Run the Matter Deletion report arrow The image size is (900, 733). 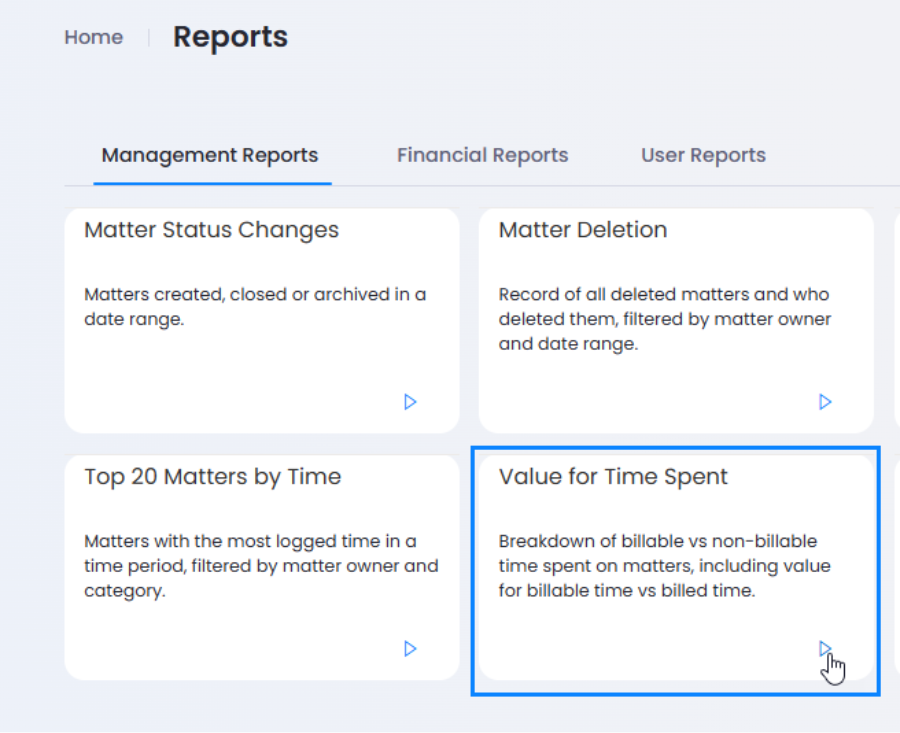tap(825, 402)
